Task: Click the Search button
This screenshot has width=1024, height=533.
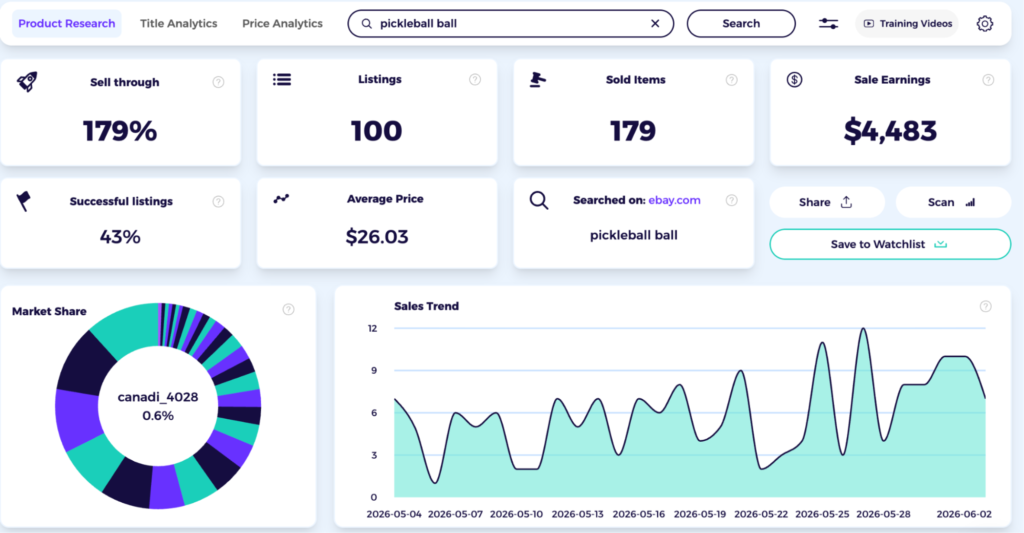Action: click(x=741, y=24)
